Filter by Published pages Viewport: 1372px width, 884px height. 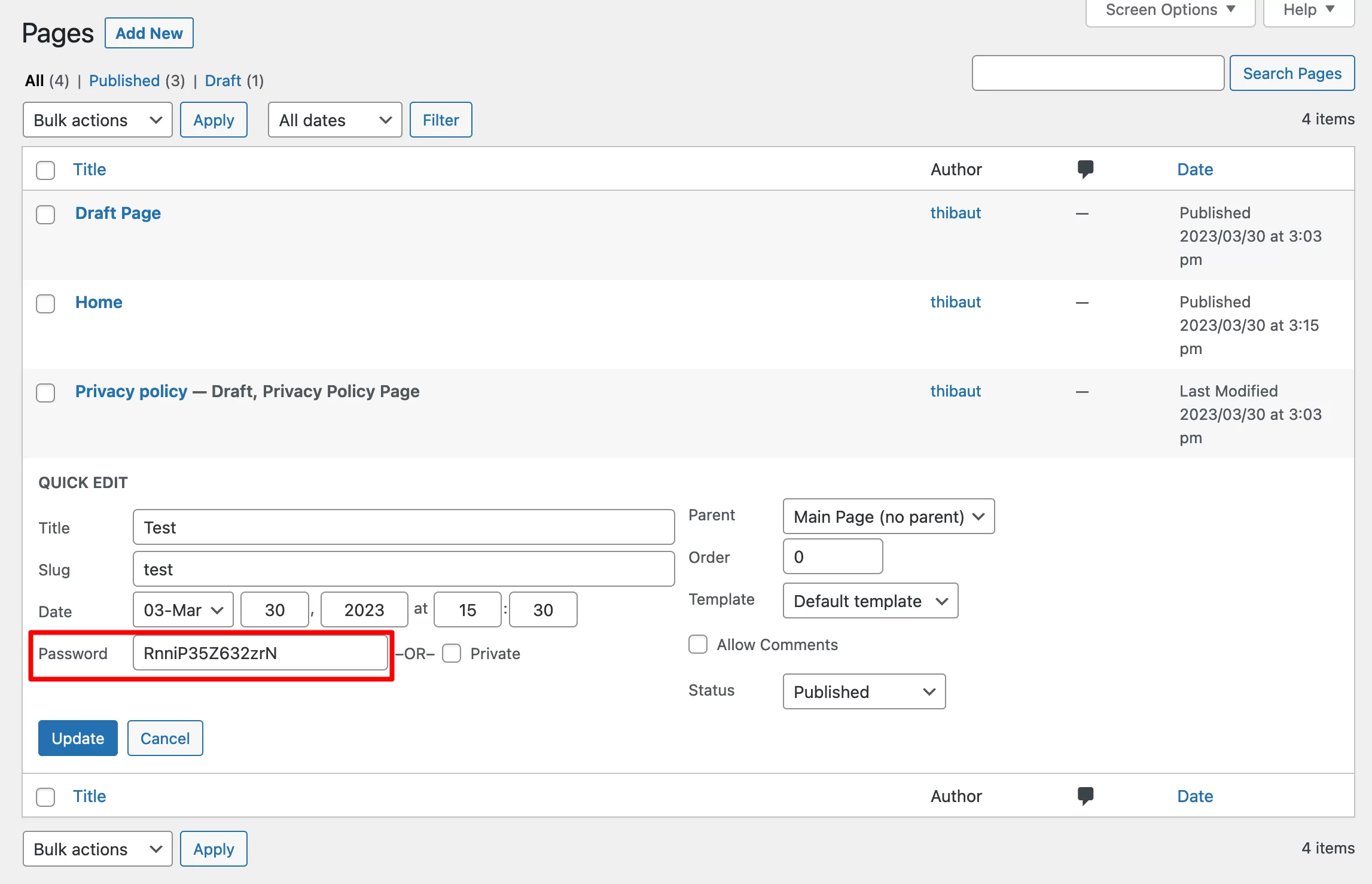point(124,80)
